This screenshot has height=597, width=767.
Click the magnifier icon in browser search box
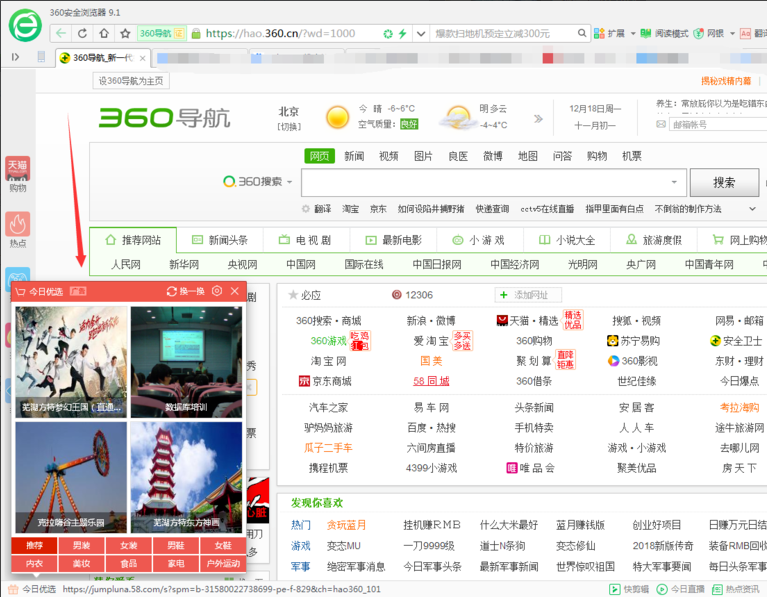click(582, 33)
